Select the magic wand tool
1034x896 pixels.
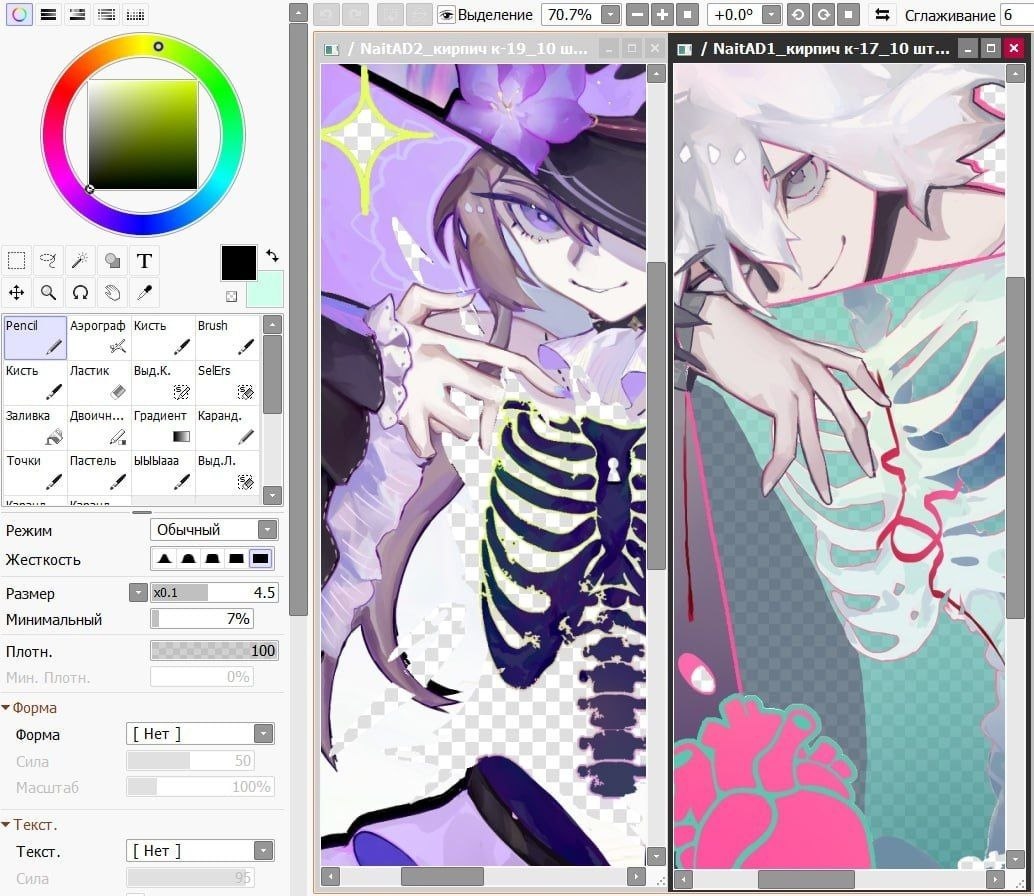click(80, 261)
